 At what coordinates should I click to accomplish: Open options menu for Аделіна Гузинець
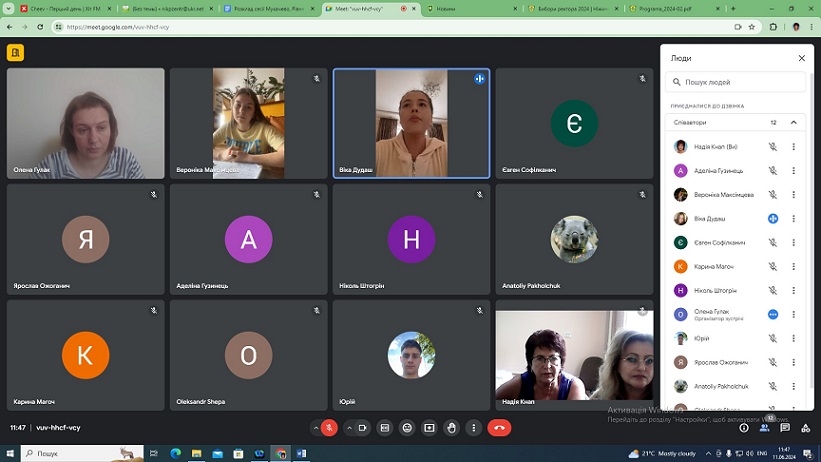pos(793,171)
